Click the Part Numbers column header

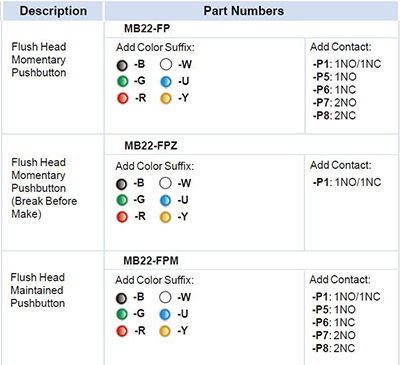coord(244,11)
